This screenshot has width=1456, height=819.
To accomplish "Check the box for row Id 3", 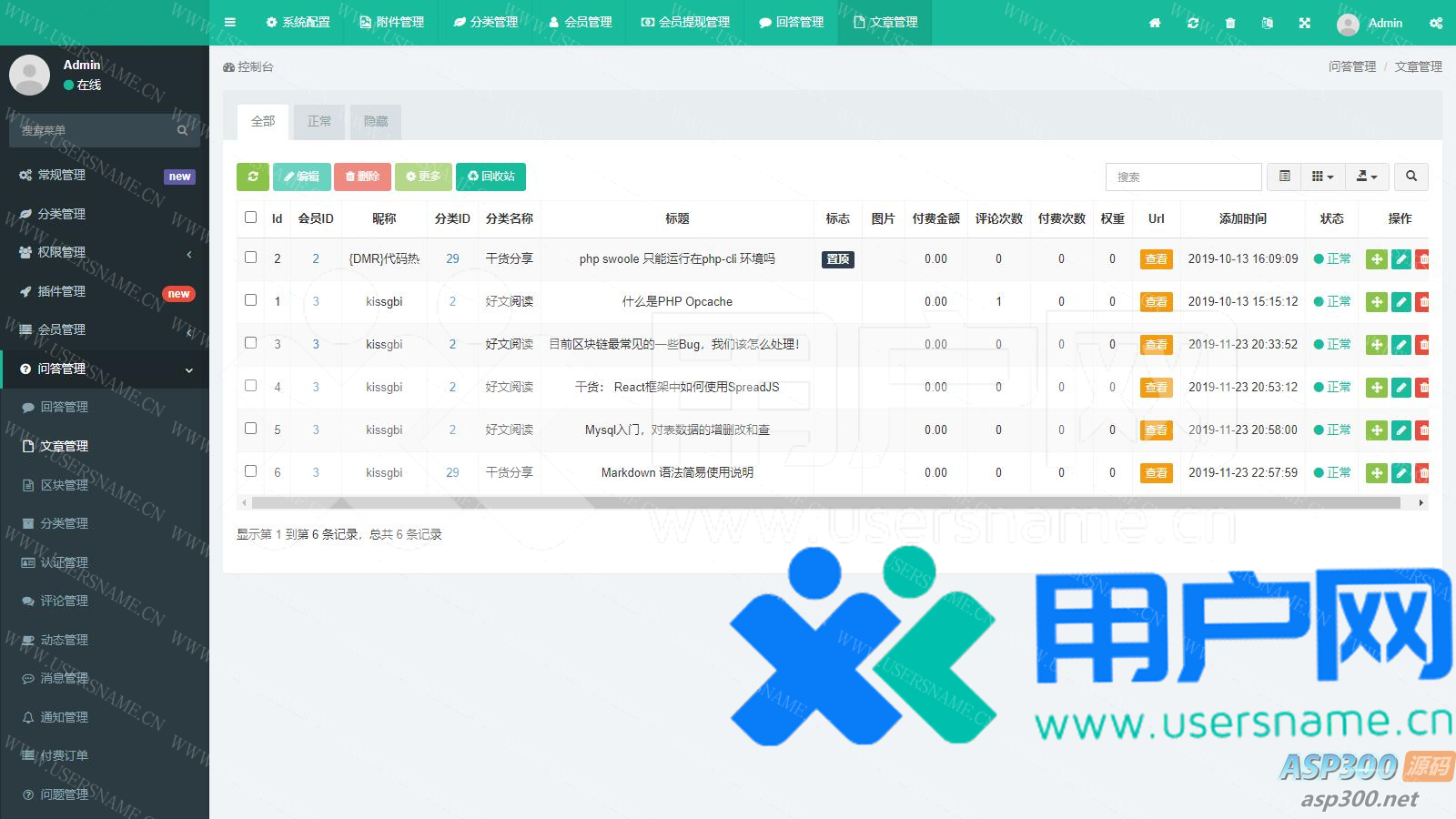I will pyautogui.click(x=250, y=343).
